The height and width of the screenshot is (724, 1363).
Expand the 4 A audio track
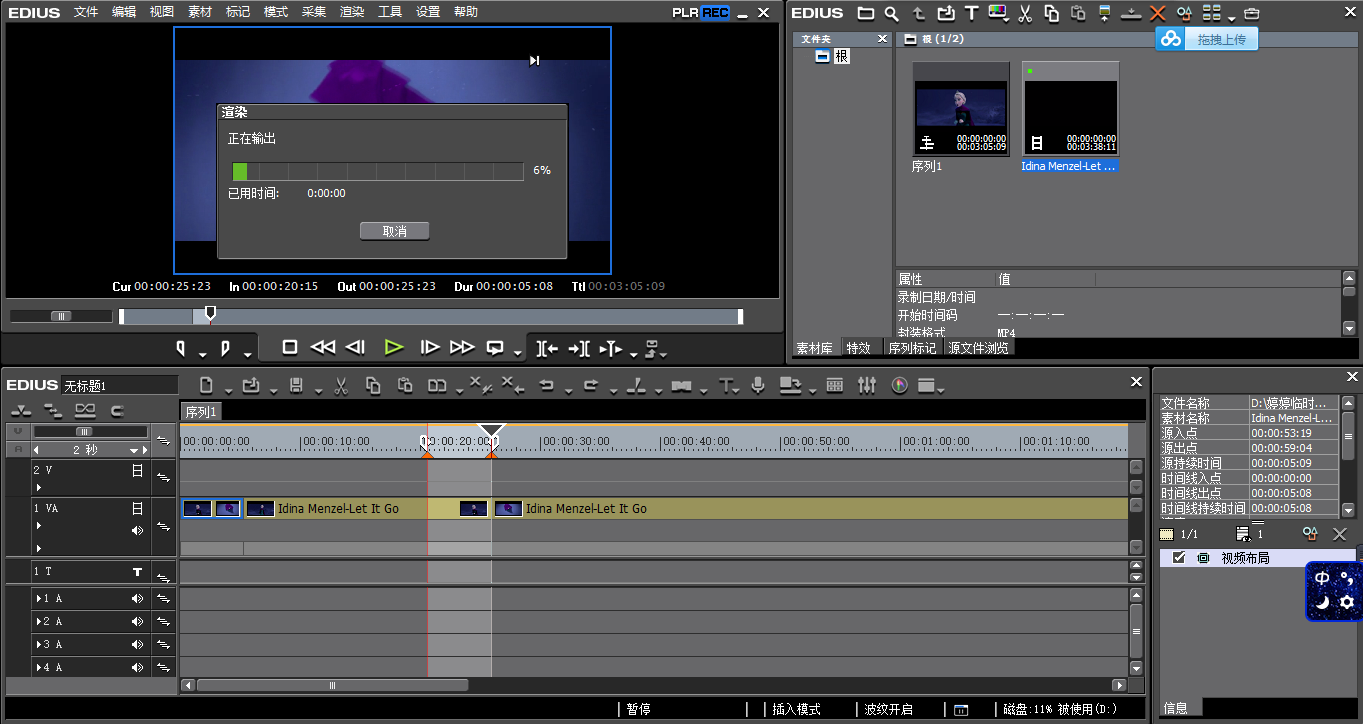[x=38, y=667]
